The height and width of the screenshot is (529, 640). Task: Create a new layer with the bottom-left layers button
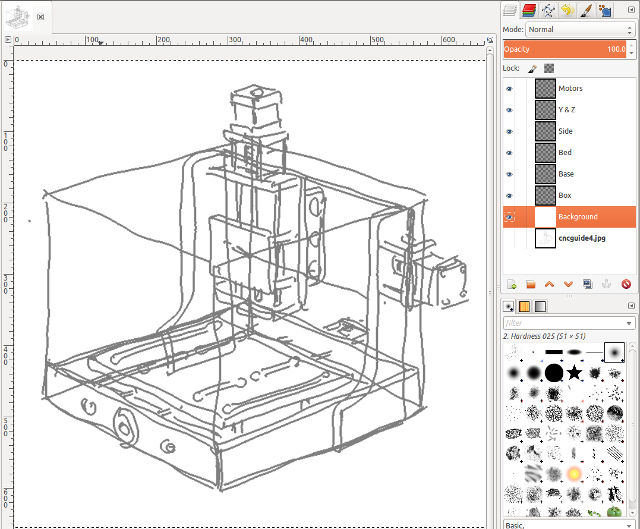point(511,284)
